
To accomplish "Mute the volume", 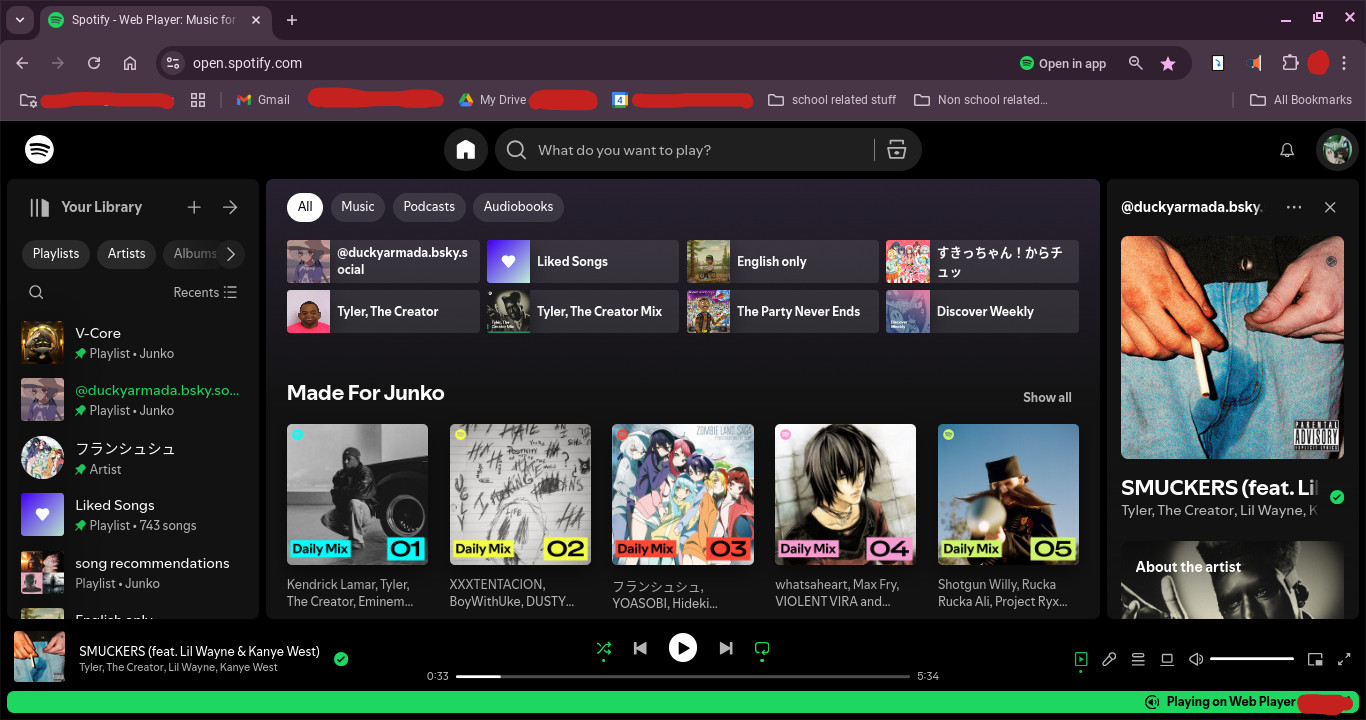I will (x=1196, y=659).
